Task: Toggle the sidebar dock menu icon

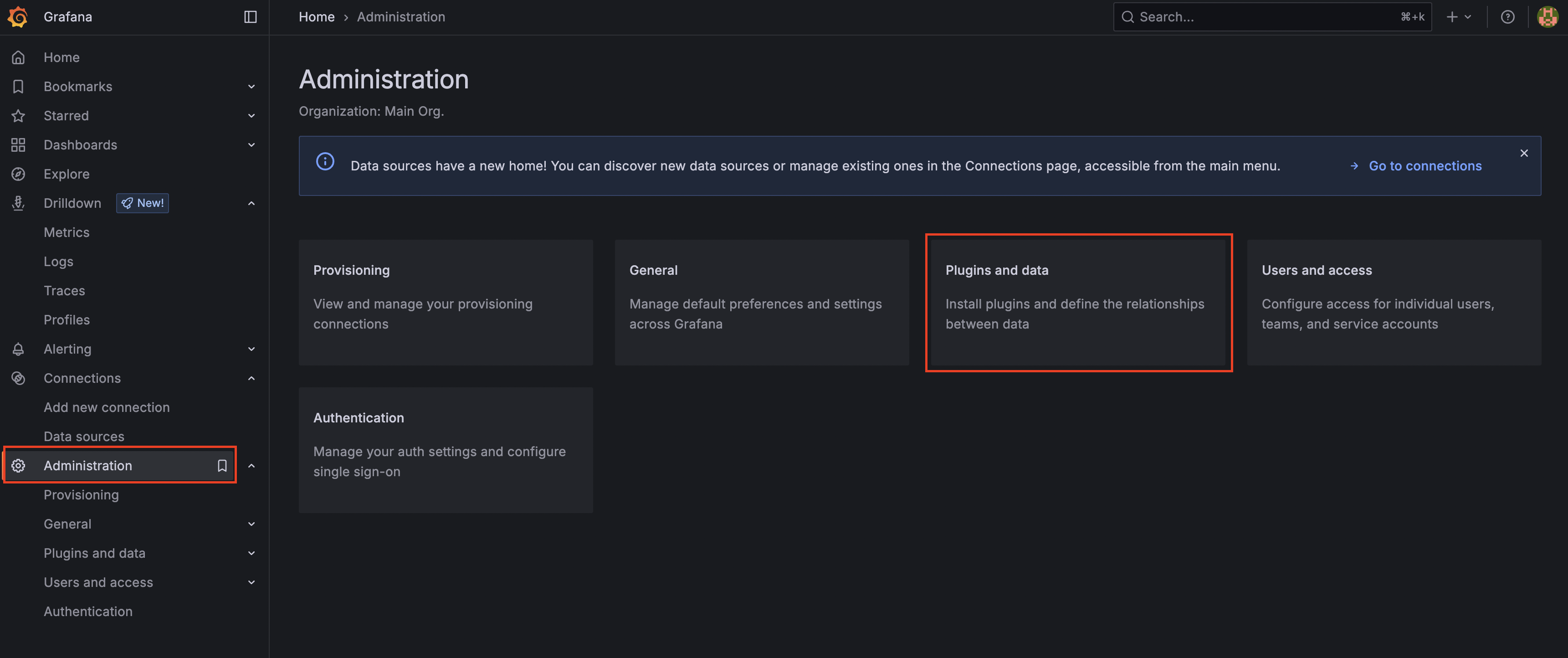Action: point(250,16)
